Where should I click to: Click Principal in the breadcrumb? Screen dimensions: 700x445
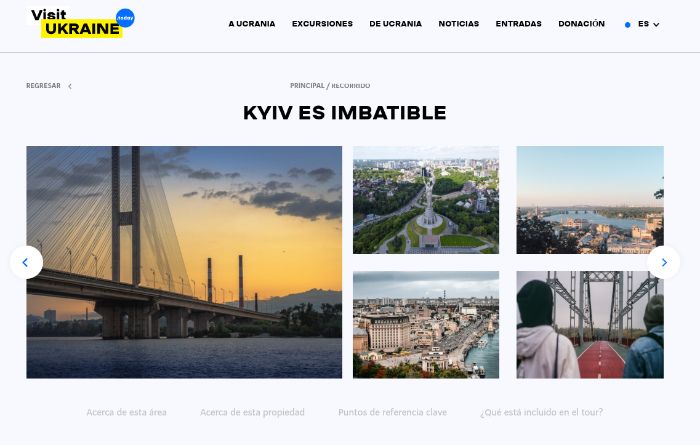(x=307, y=86)
